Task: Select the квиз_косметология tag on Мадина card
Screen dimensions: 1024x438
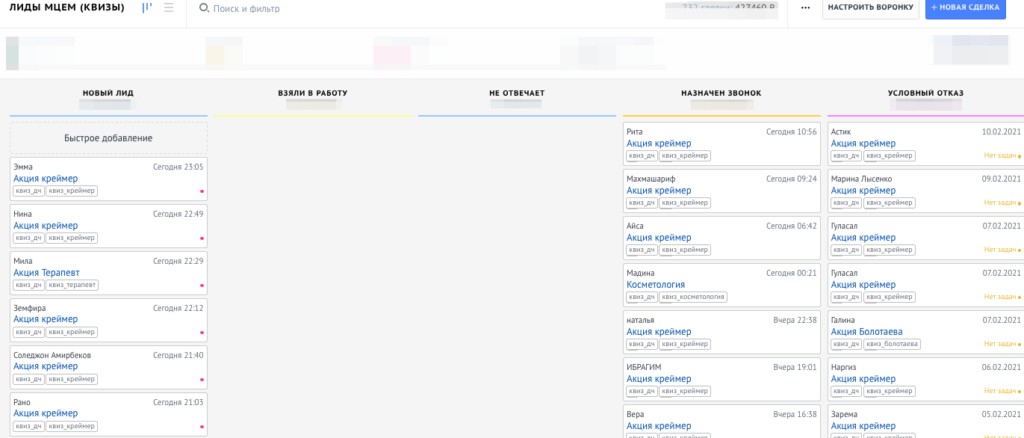Action: 692,297
